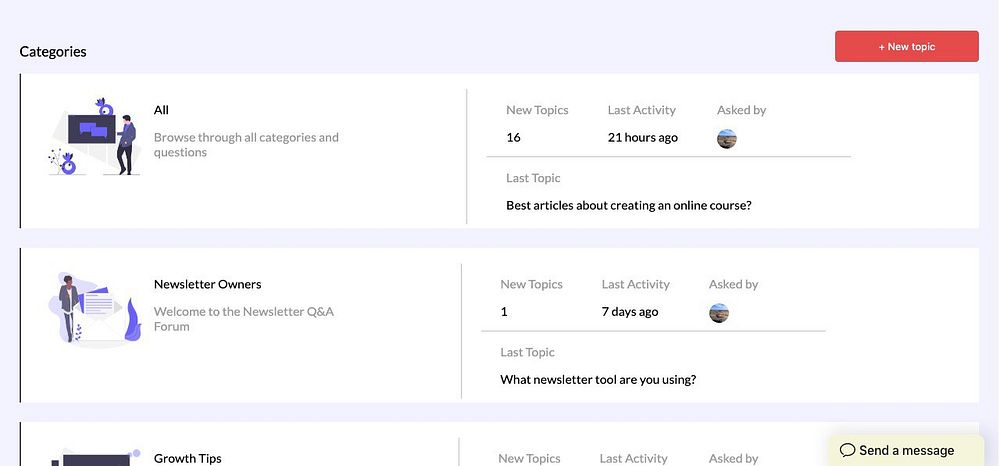Open the All category illustration
The height and width of the screenshot is (466, 1000).
point(94,137)
